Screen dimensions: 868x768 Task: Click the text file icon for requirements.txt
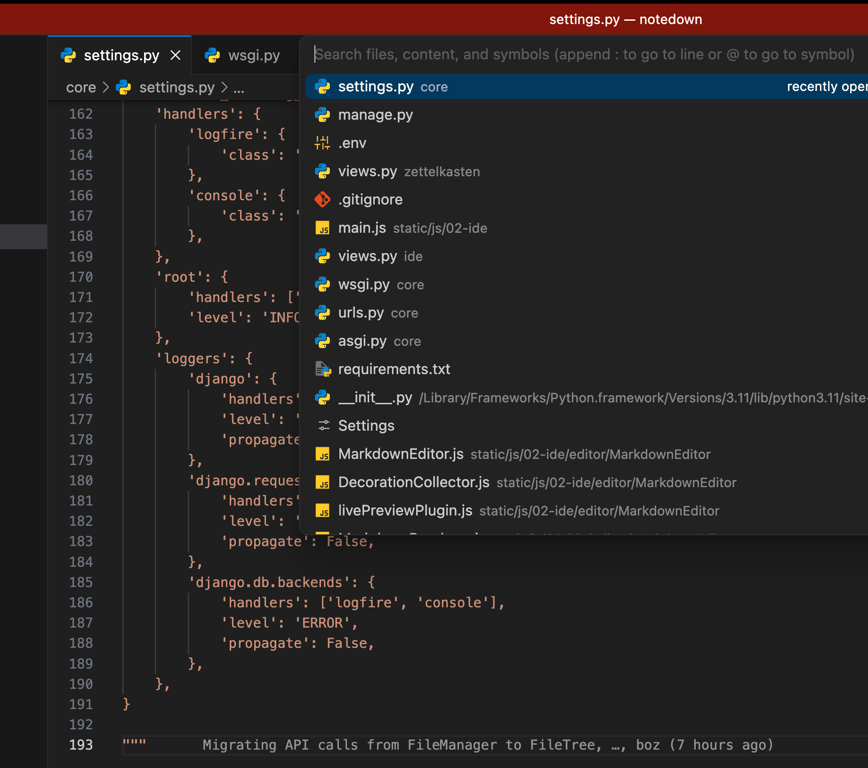(x=322, y=369)
